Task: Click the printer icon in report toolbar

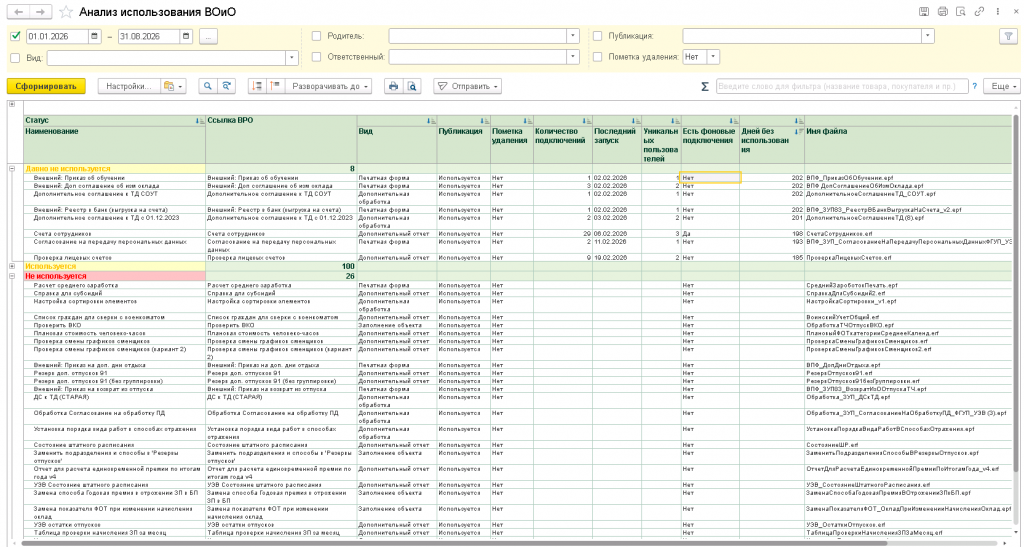Action: tap(393, 86)
